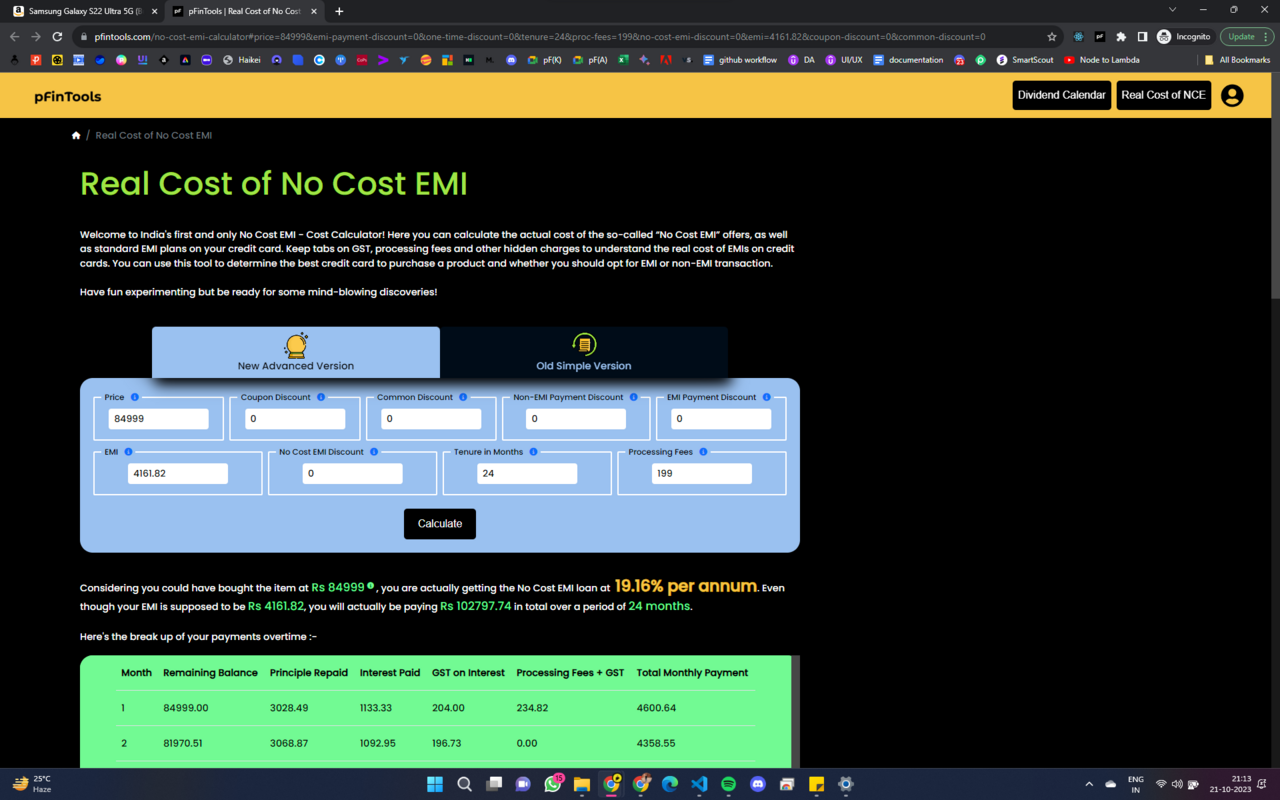This screenshot has height=800, width=1280.
Task: Open Spotify from the taskbar
Action: tap(728, 784)
